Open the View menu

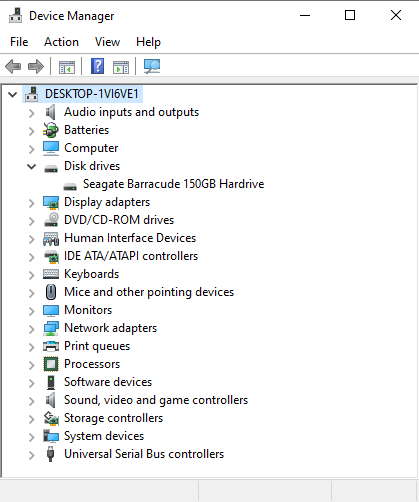coord(107,42)
